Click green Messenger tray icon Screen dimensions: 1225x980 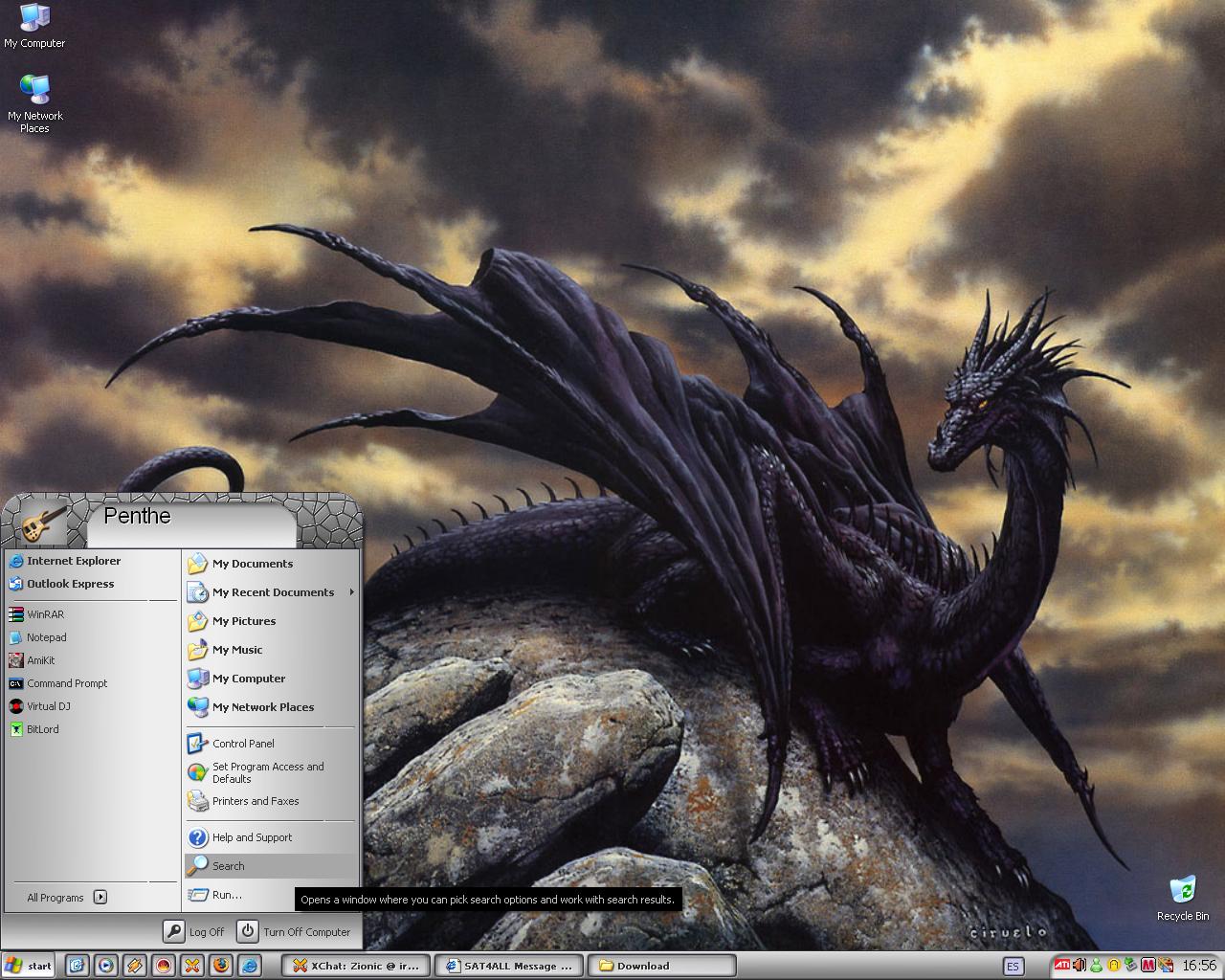coord(1097,965)
